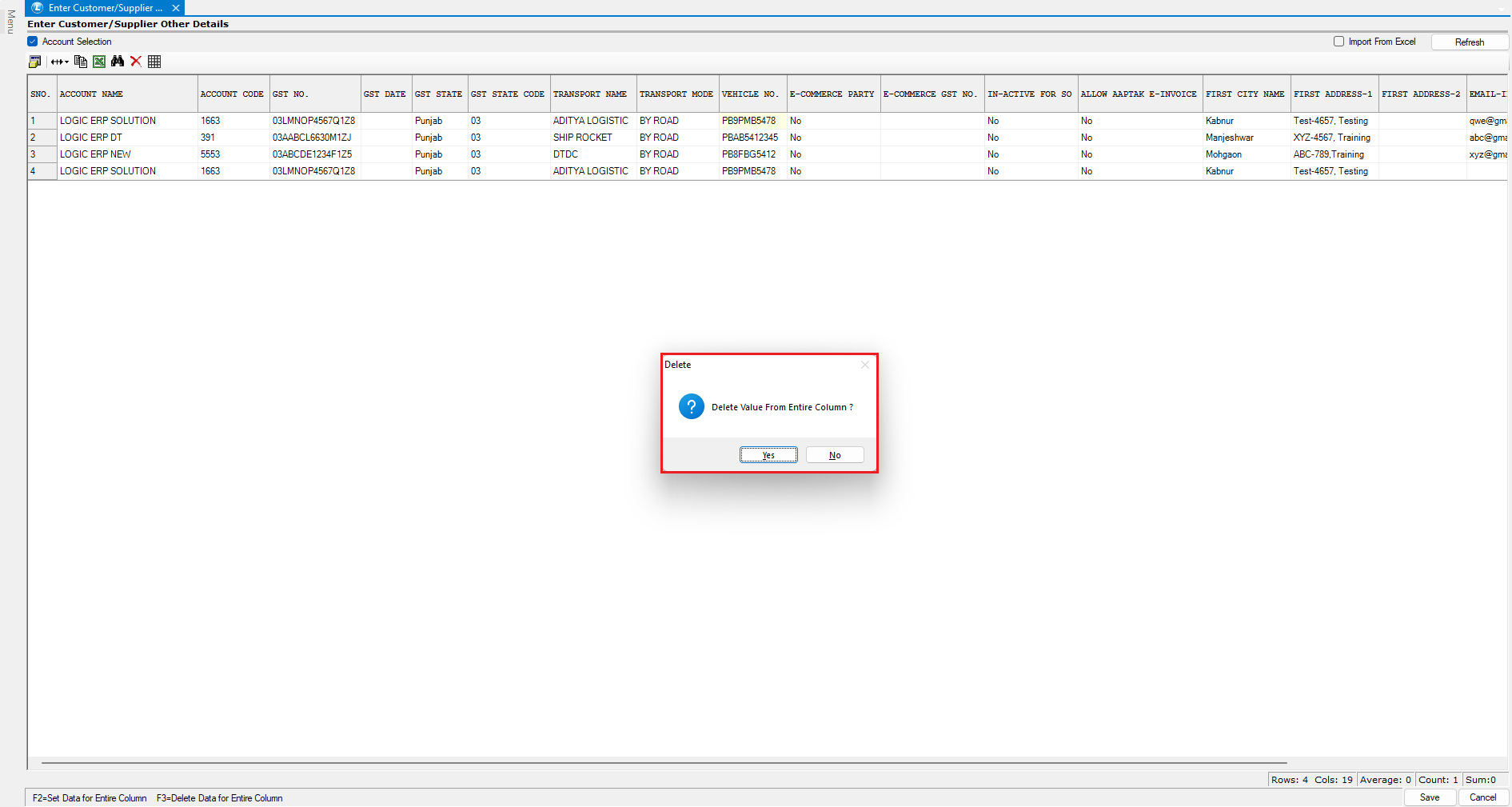Image resolution: width=1512 pixels, height=807 pixels.
Task: Enable the Import From Excel checkbox
Action: (1338, 42)
